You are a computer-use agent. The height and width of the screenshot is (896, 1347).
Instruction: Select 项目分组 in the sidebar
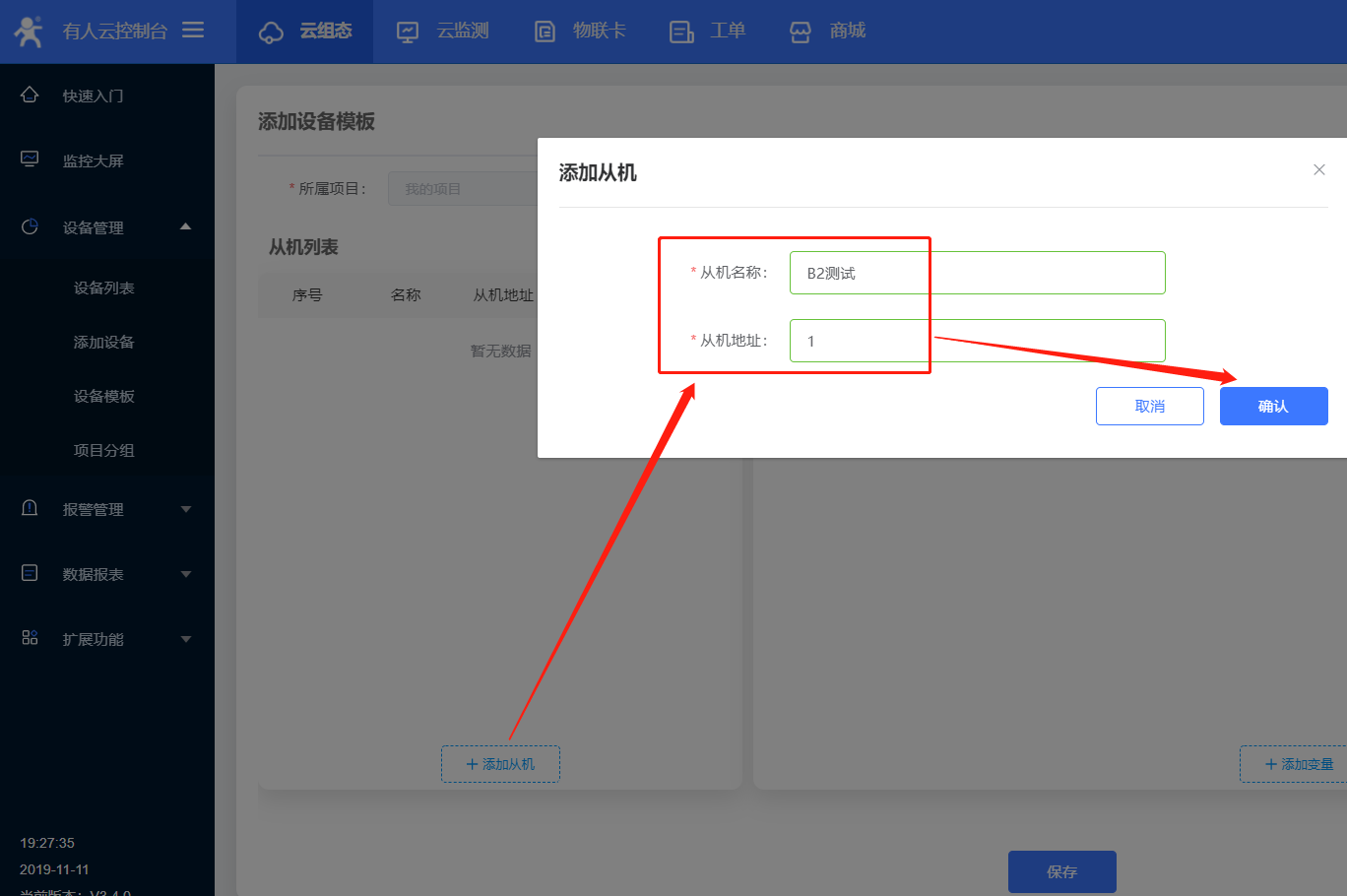tap(104, 450)
